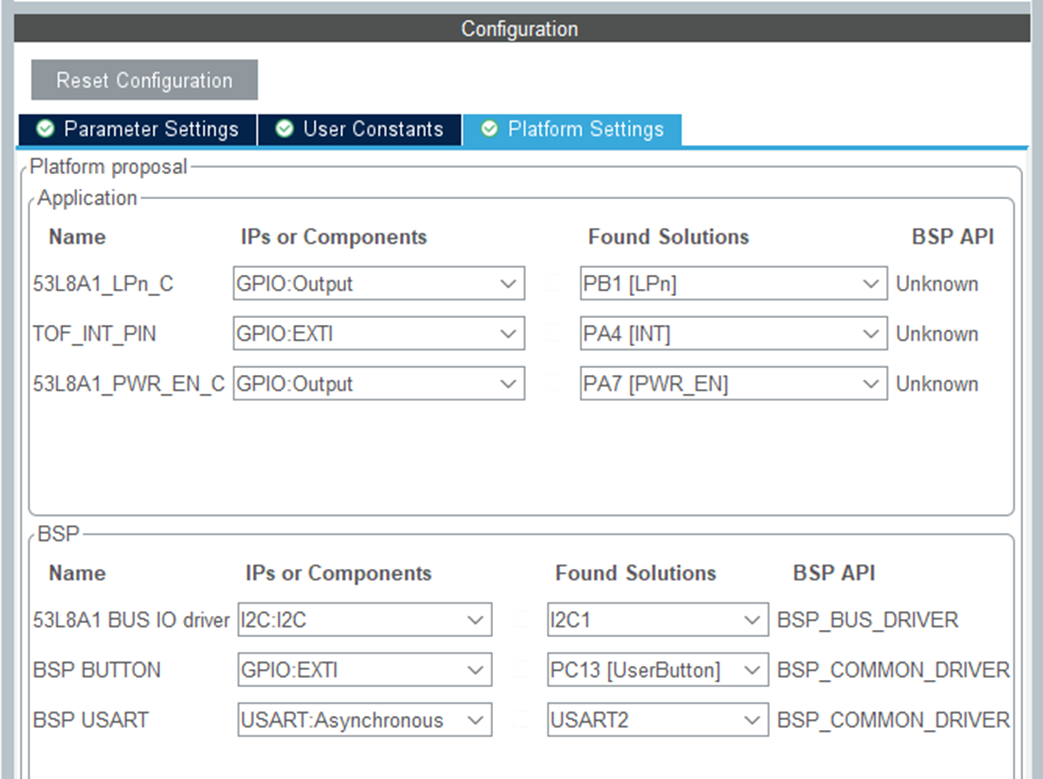
Task: Switch to User Constants tab
Action: [x=360, y=129]
